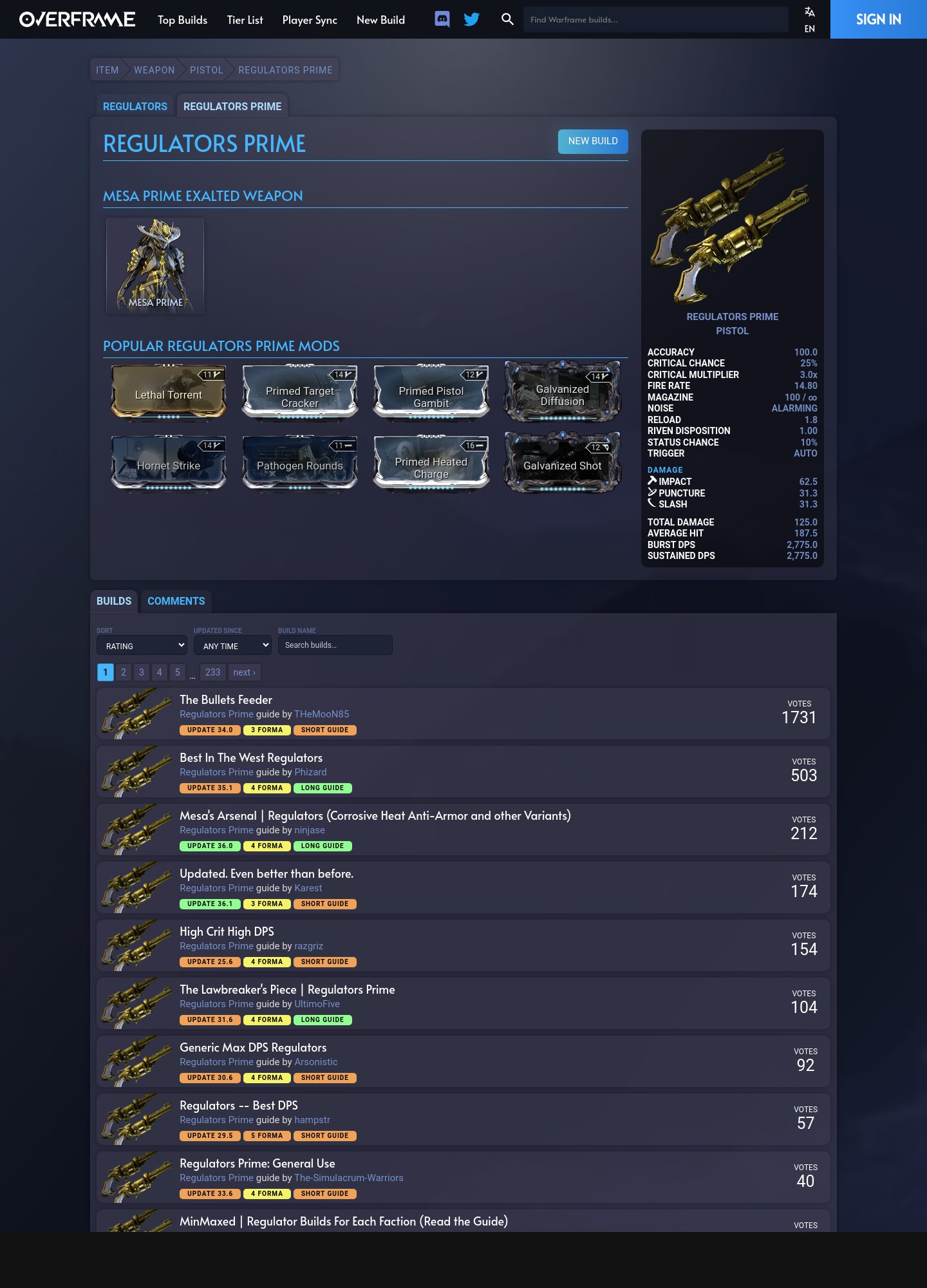This screenshot has width=927, height=1288.
Task: Open New Build in top navigation
Action: [x=380, y=20]
